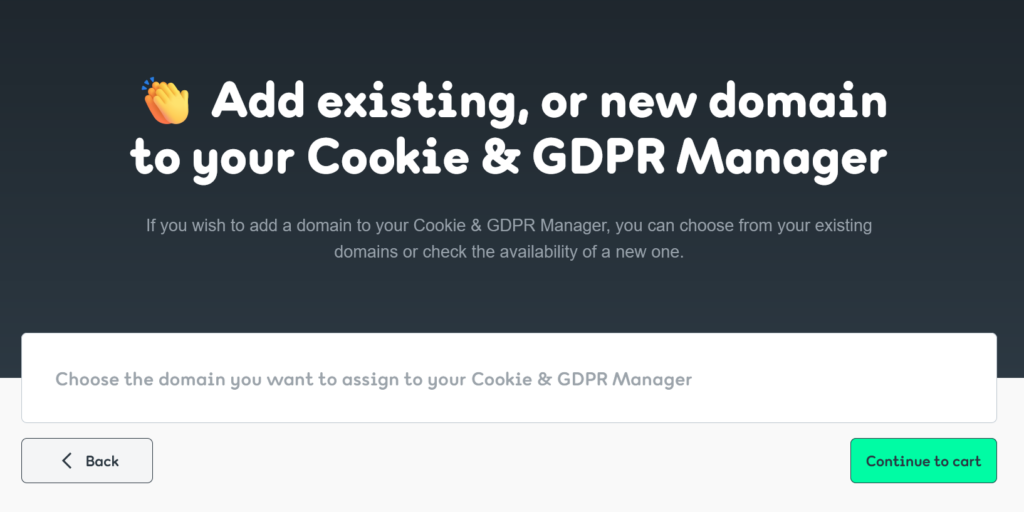Click the word 'domain' in heading first line

click(797, 102)
